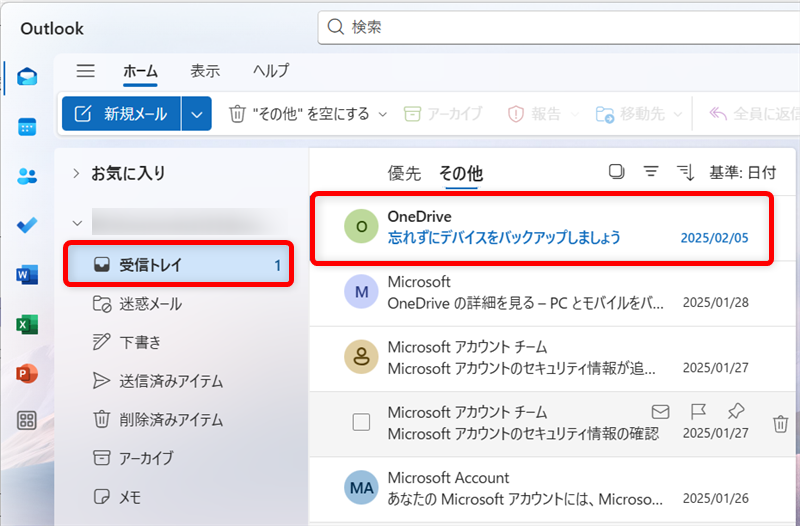Expand the お気に入り folder group

(76, 173)
